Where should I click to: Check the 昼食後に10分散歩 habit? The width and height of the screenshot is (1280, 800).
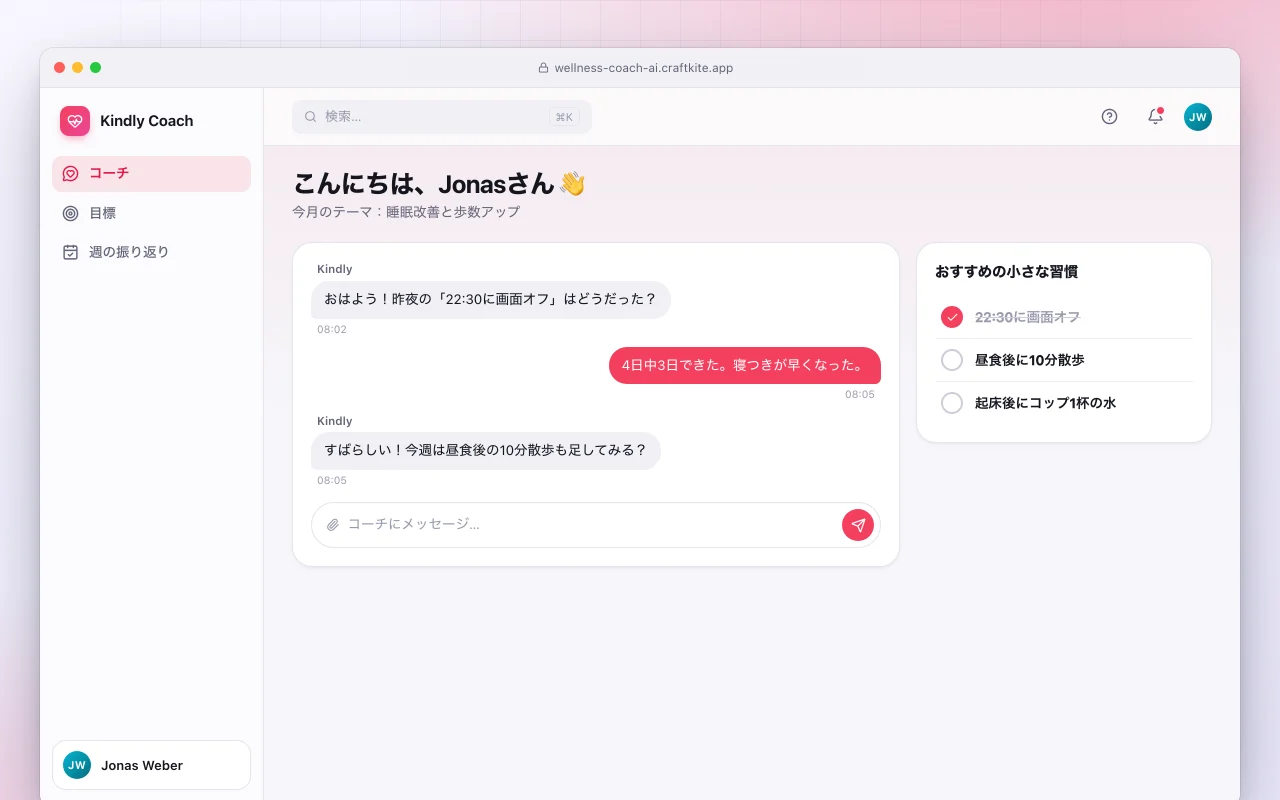coord(952,360)
